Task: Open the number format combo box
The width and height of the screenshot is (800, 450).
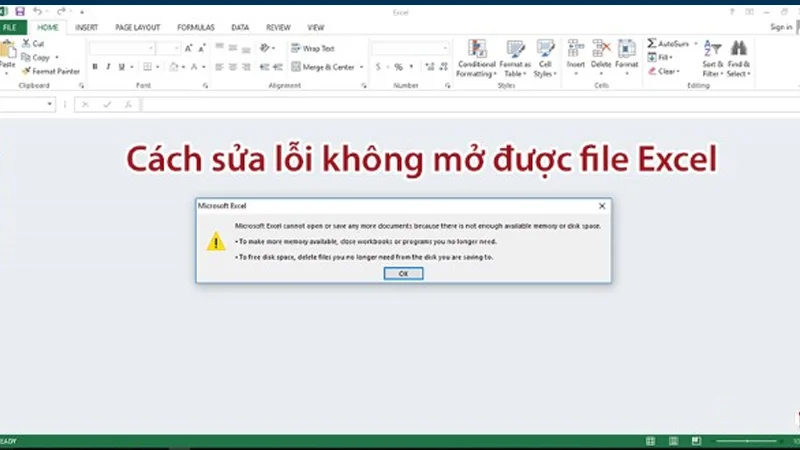Action: (x=411, y=48)
